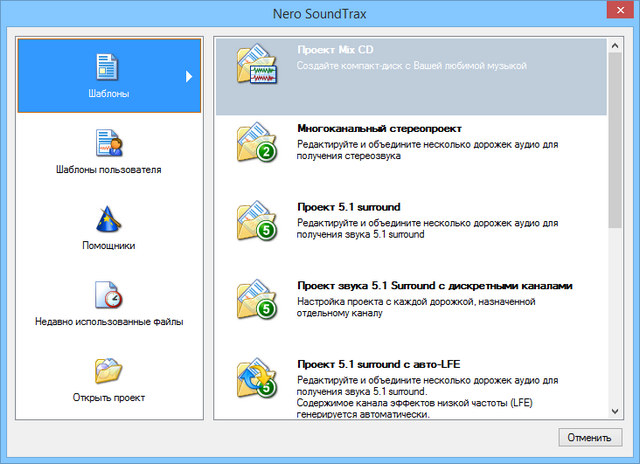Click the discrete channels 5.1 project icon
640x464 pixels.
[x=256, y=297]
